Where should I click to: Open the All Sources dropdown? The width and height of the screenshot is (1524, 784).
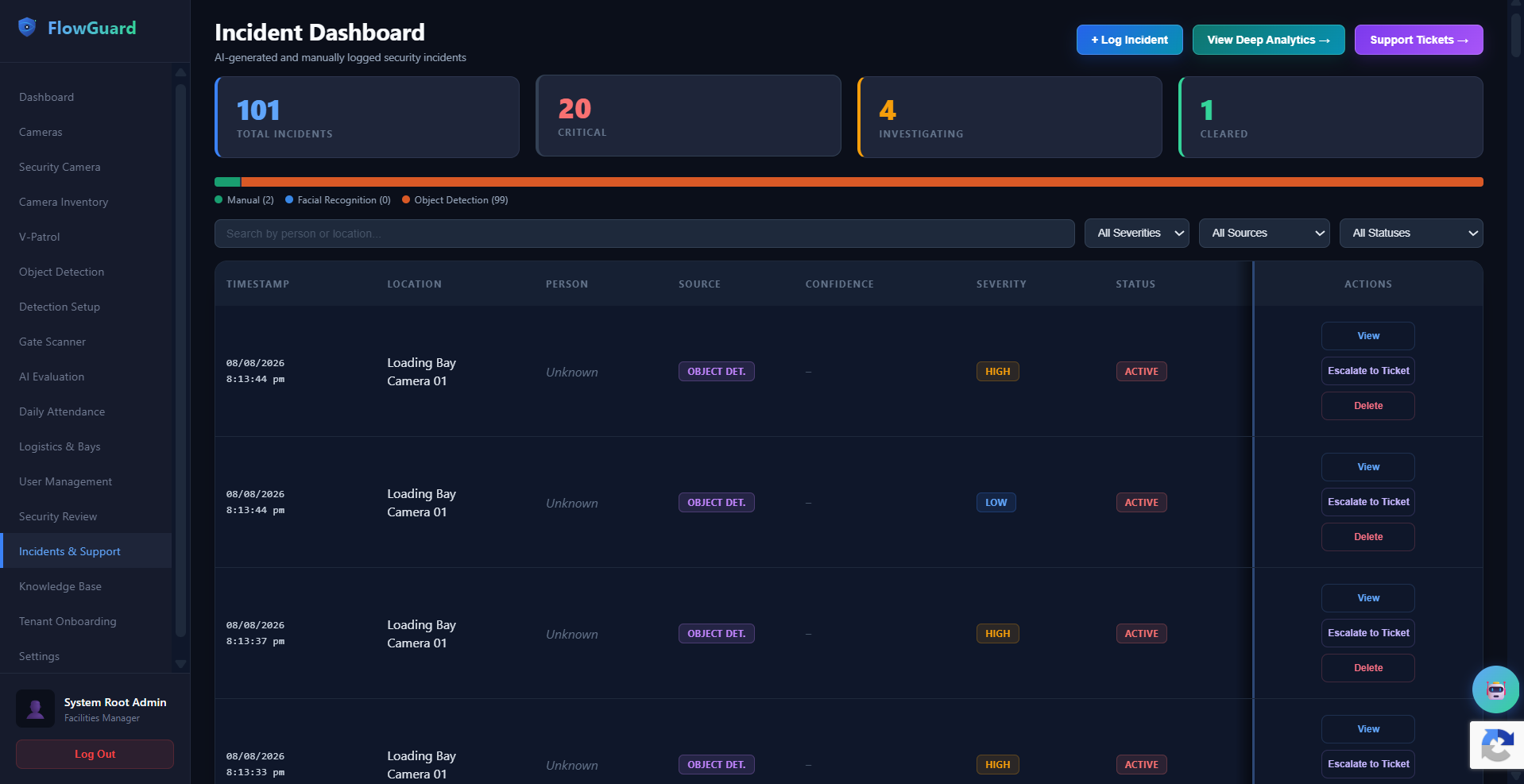pos(1264,234)
